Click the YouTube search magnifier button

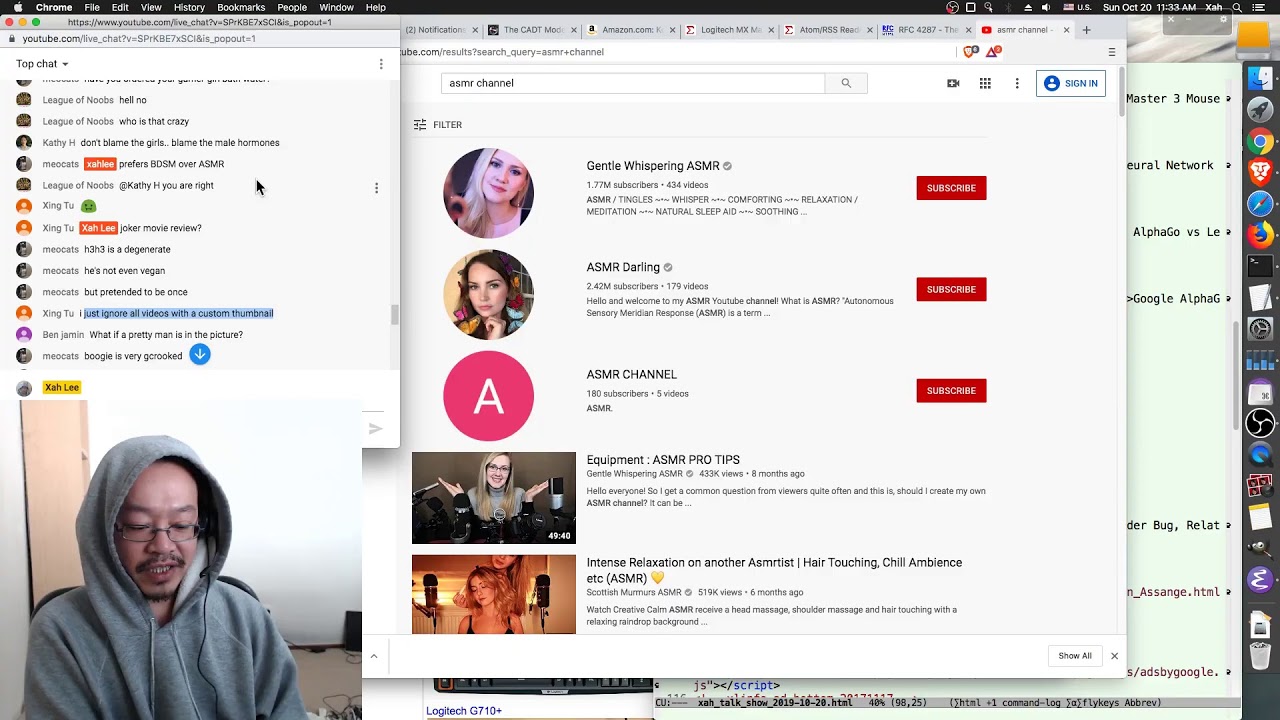tap(846, 83)
